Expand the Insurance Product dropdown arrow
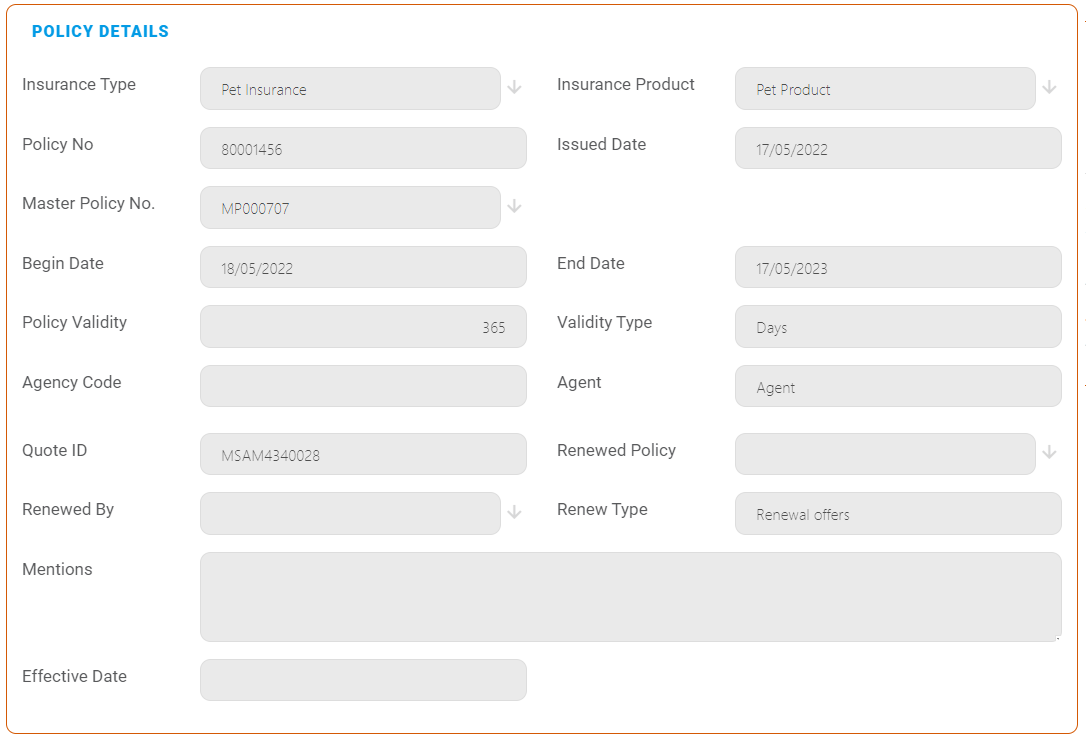This screenshot has height=738, width=1086. coord(1049,88)
